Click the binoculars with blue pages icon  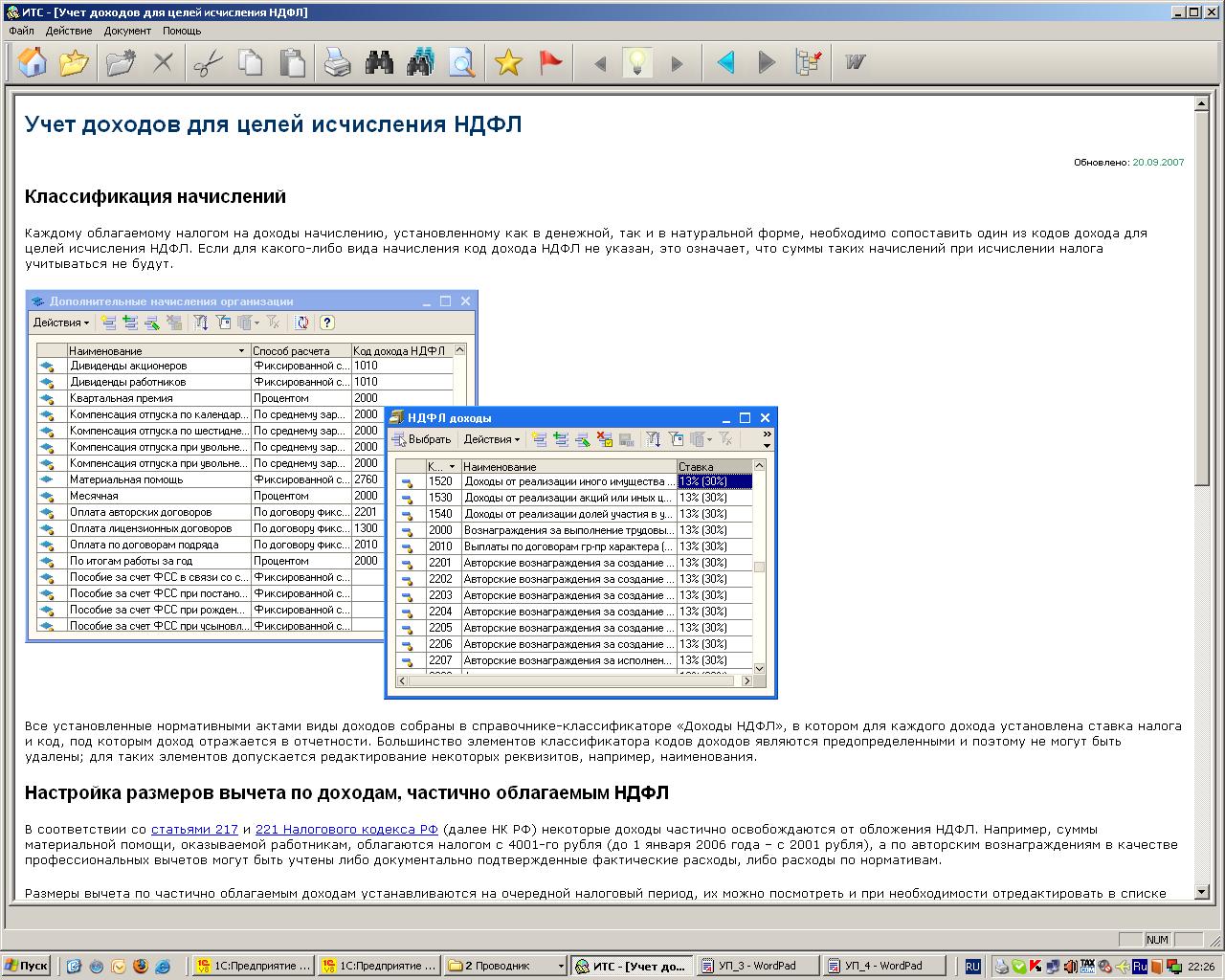[420, 63]
